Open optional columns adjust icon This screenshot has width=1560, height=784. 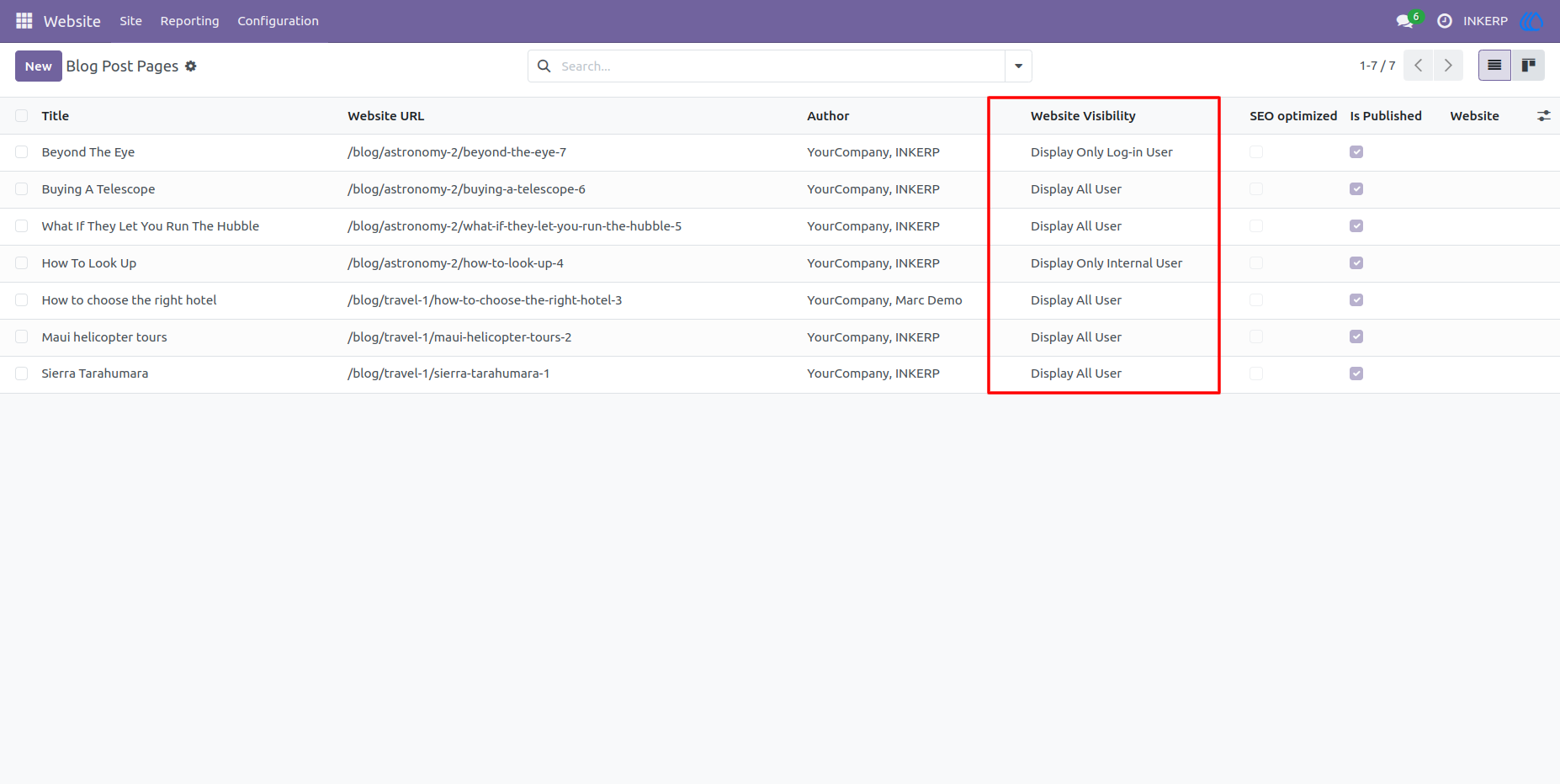pyautogui.click(x=1544, y=116)
